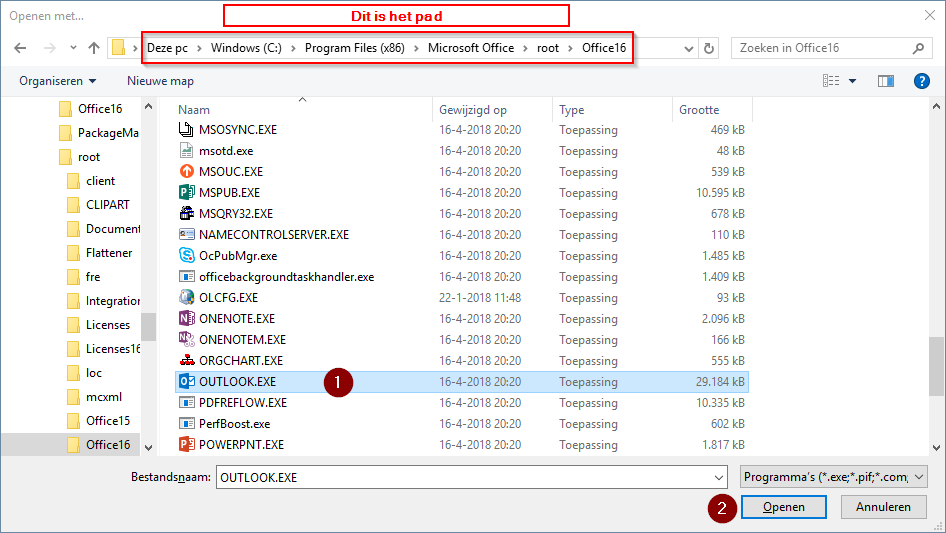Click the MSOSYNC.EXE file icon

click(x=186, y=130)
